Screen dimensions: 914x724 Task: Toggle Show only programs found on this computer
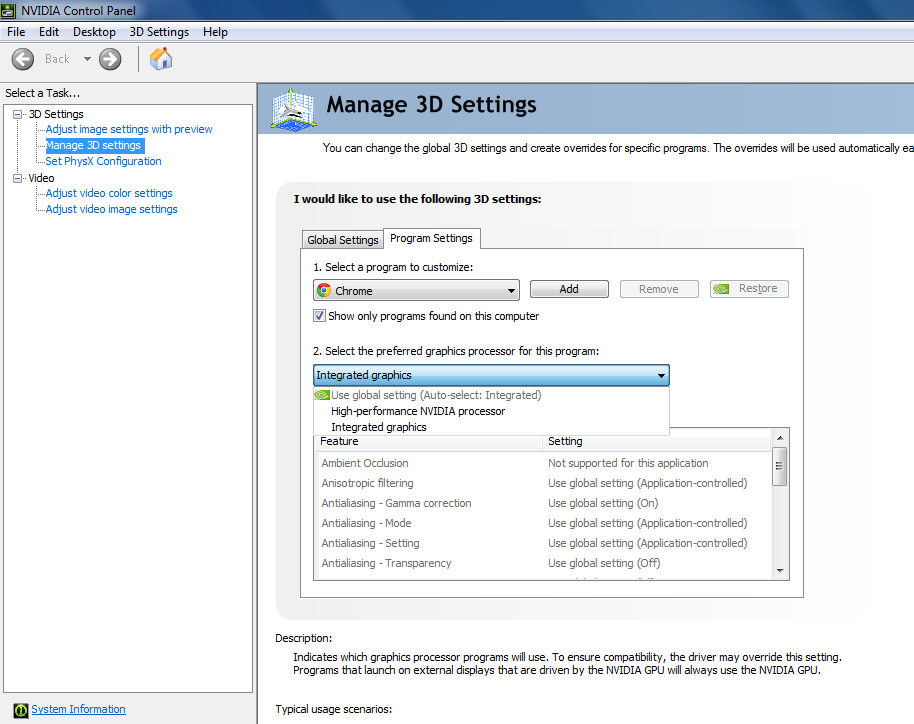pyautogui.click(x=319, y=316)
